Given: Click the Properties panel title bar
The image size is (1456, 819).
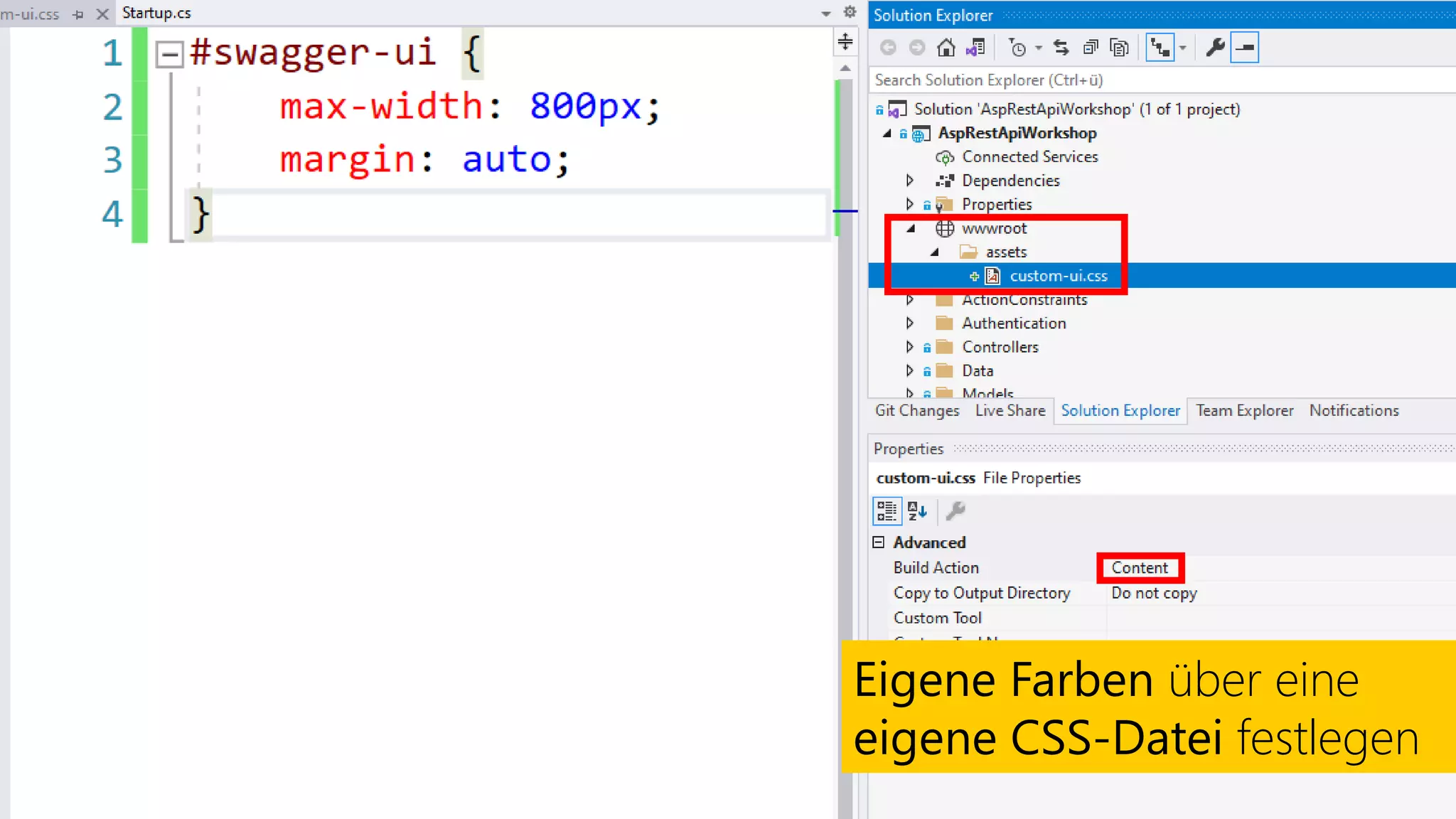Looking at the screenshot, I should [x=1162, y=449].
